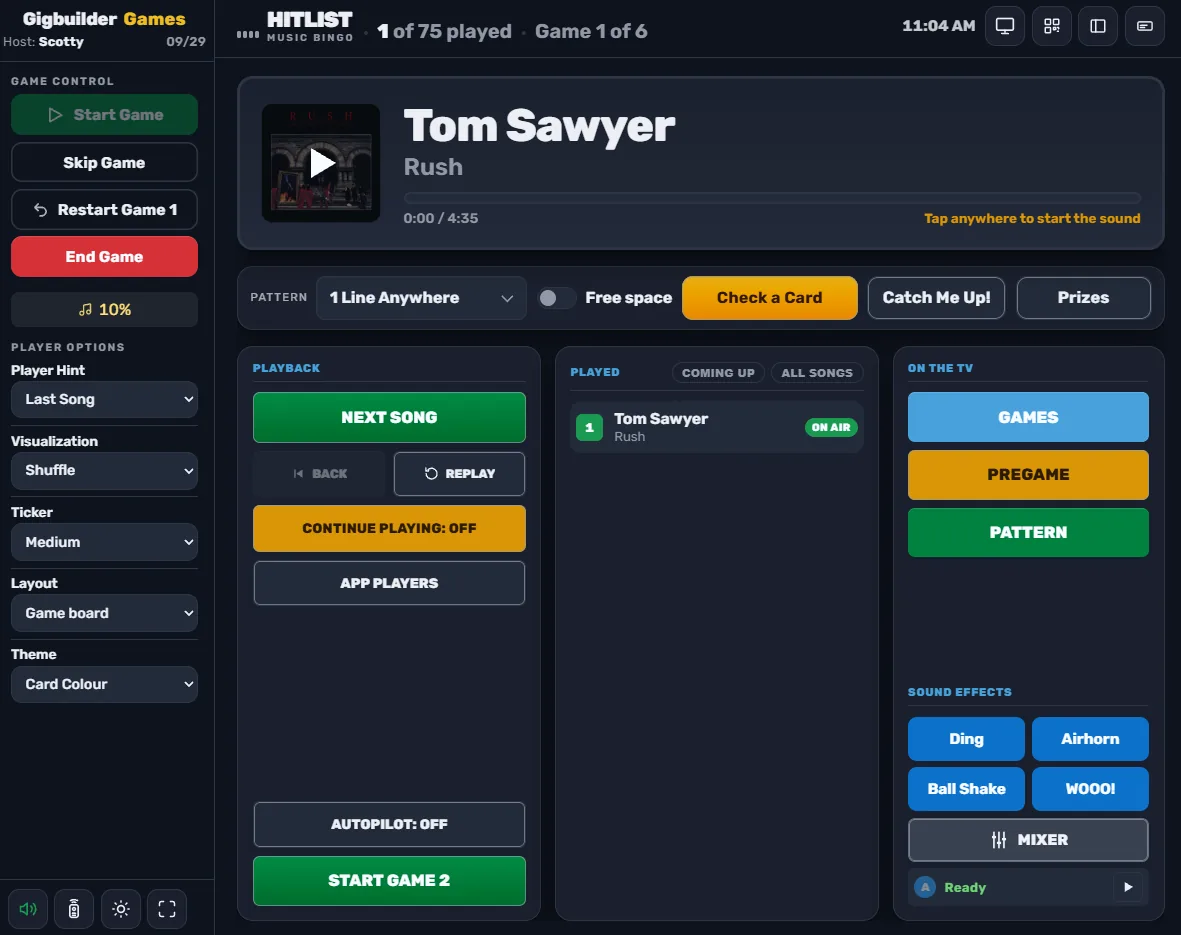Toggle Autopilot off button

pos(389,824)
